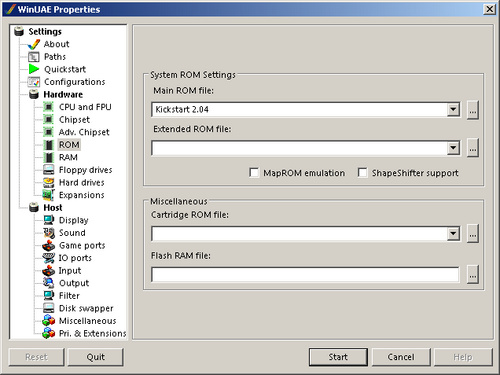Image resolution: width=500 pixels, height=375 pixels.
Task: Click the Disk swapper icon
Action: [x=49, y=308]
